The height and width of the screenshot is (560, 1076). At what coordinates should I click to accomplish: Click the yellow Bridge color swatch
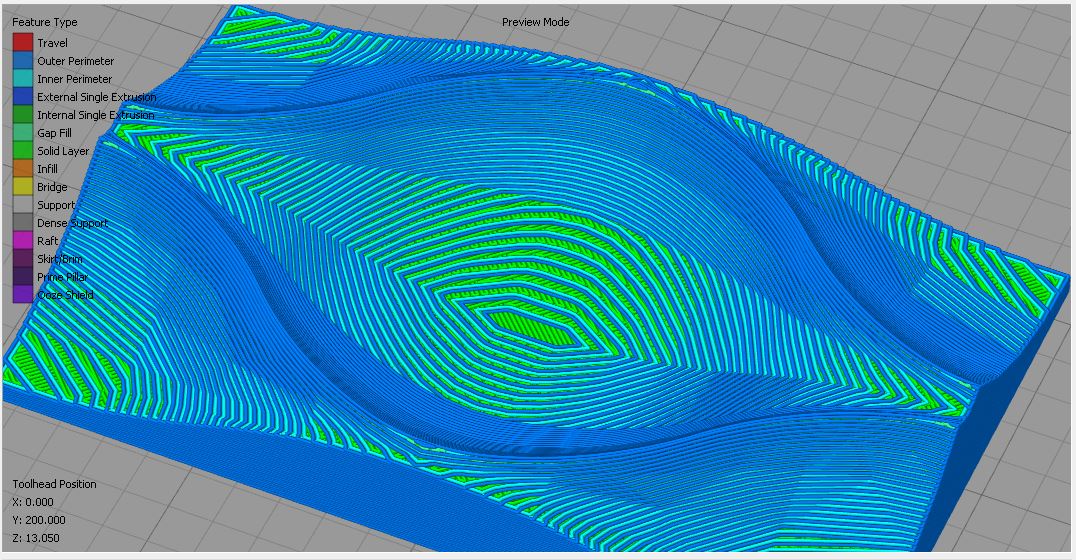click(23, 187)
